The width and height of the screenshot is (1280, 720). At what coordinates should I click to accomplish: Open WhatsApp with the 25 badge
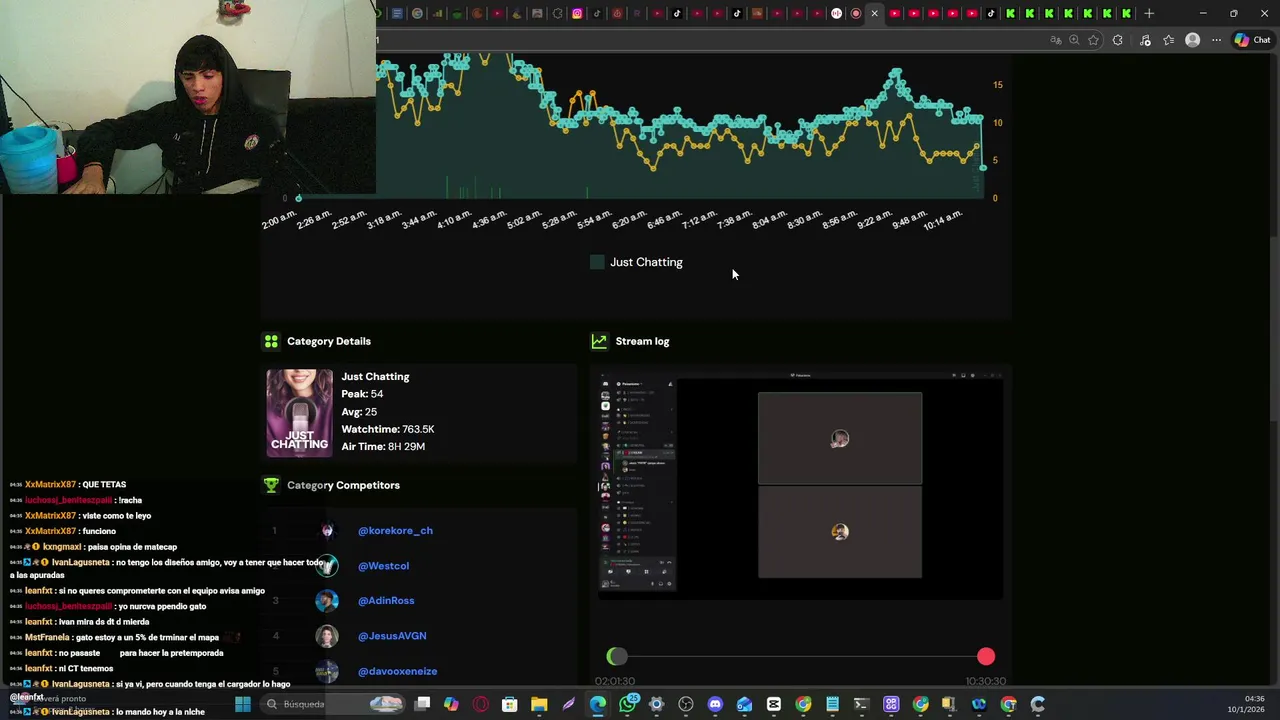(x=628, y=704)
